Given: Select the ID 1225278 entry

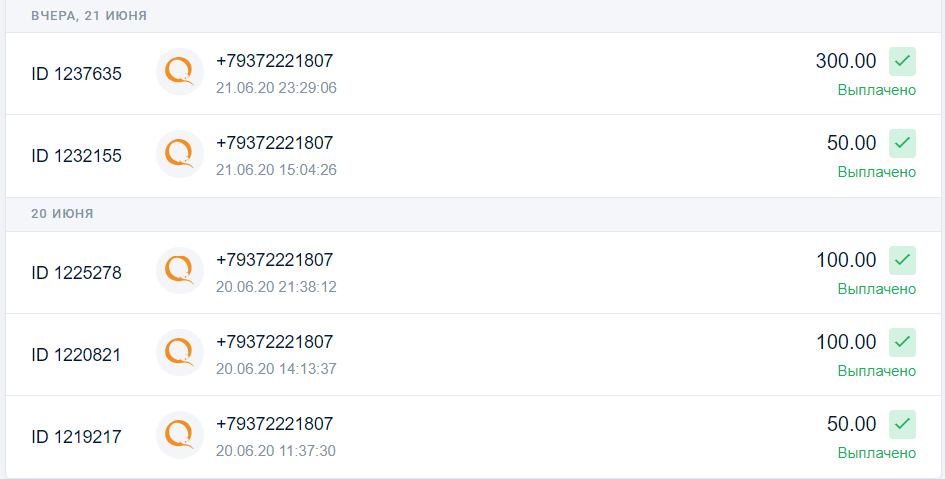Looking at the screenshot, I should [472, 272].
